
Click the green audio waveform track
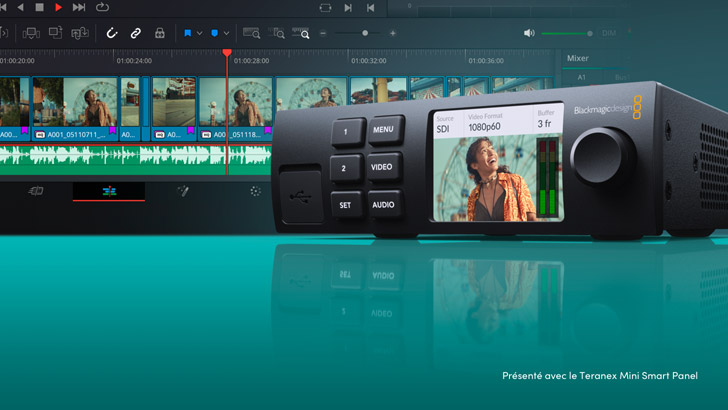136,159
